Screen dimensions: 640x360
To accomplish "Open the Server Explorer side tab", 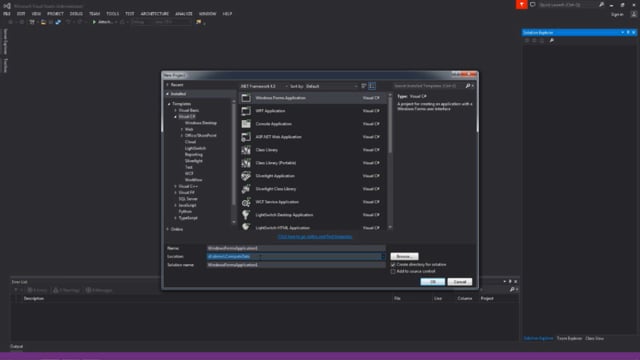I will point(5,41).
